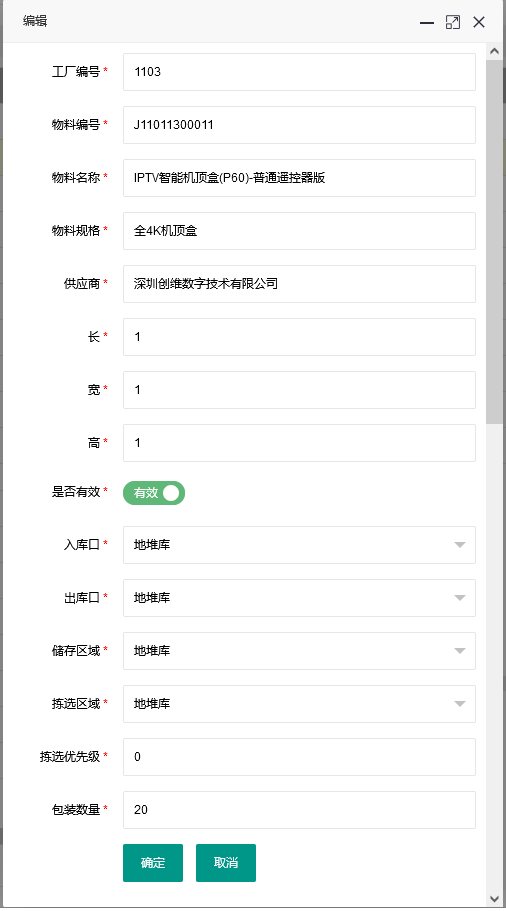506x911 pixels.
Task: Close the 编辑 dialog
Action: click(479, 22)
